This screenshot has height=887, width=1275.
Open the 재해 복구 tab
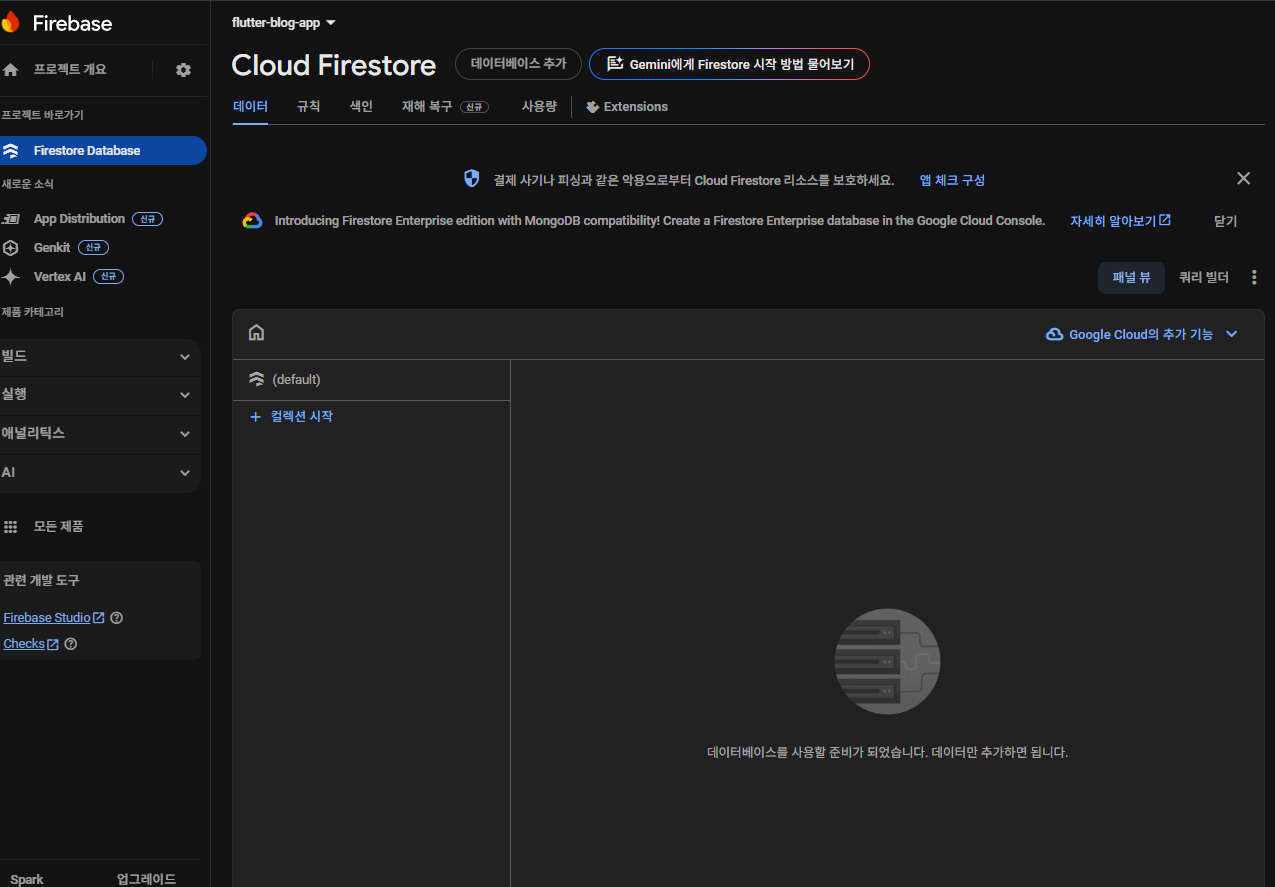(x=445, y=107)
